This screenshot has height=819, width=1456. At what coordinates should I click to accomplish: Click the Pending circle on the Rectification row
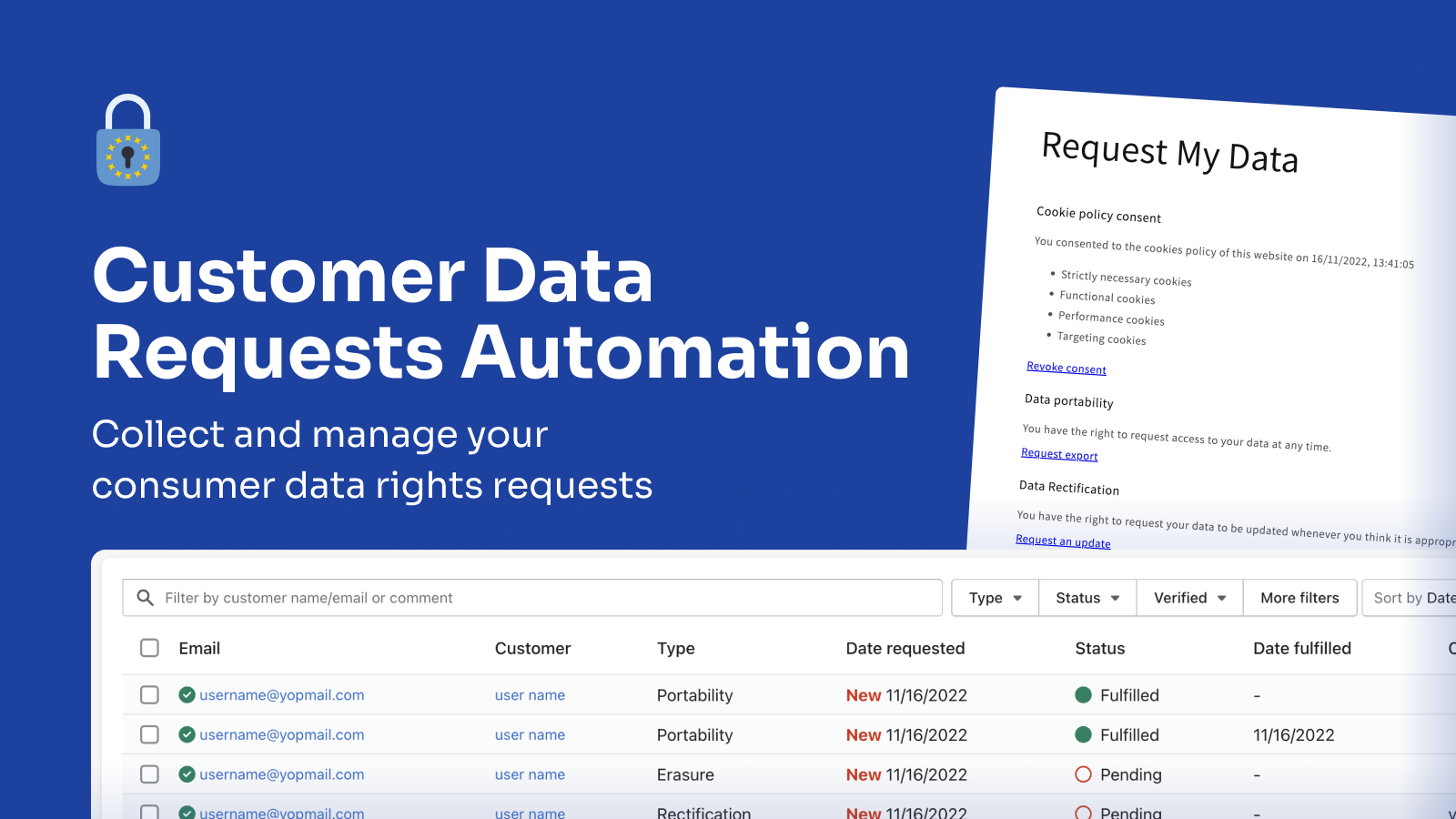(1083, 813)
